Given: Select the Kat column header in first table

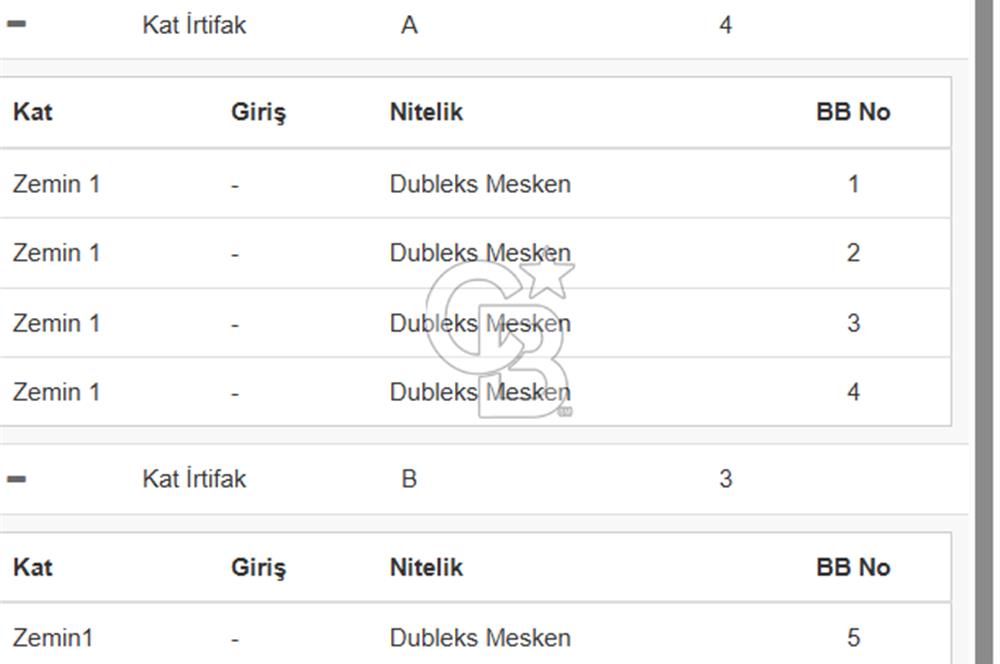Looking at the screenshot, I should [33, 112].
